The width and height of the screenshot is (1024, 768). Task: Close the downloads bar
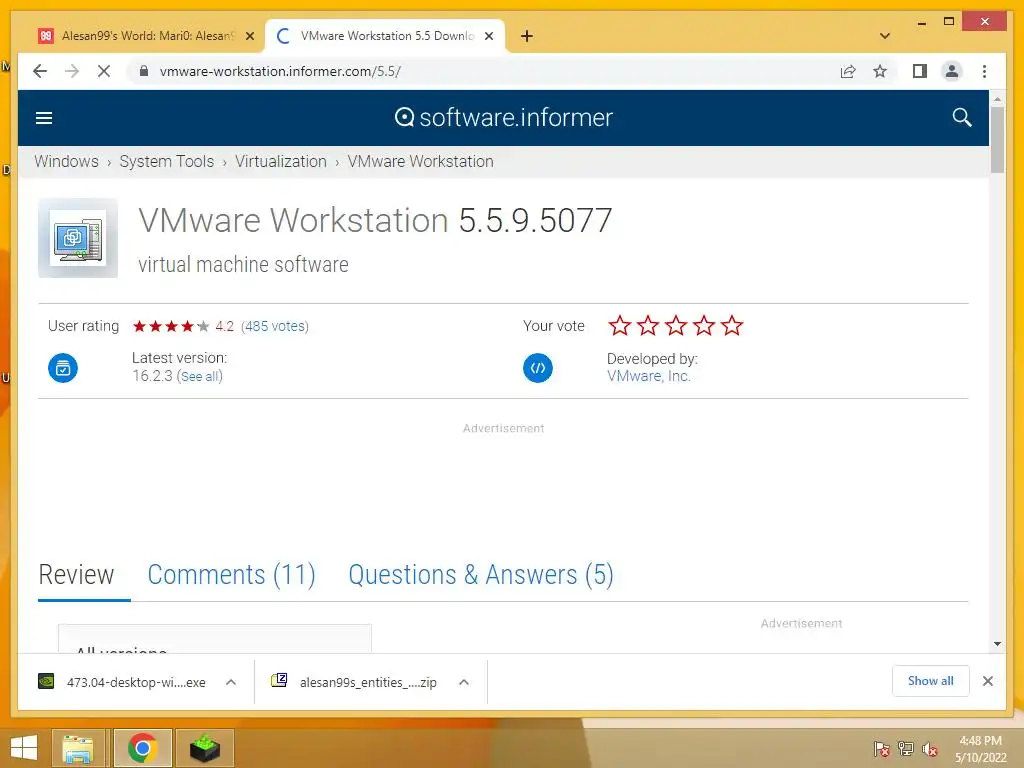point(987,681)
